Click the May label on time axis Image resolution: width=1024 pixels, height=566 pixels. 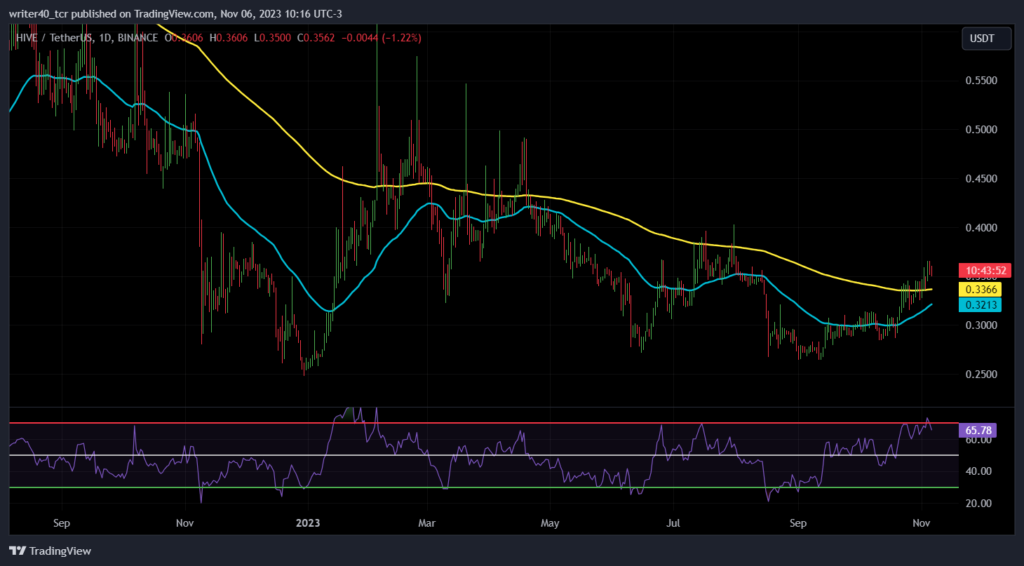point(550,523)
